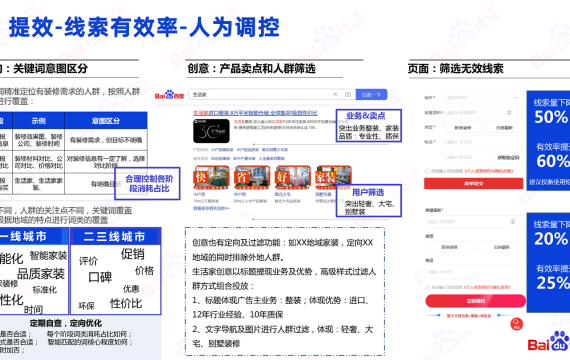Viewport: 570px width, 360px height.
Task: Open the 好 image card
Action: (x=293, y=177)
